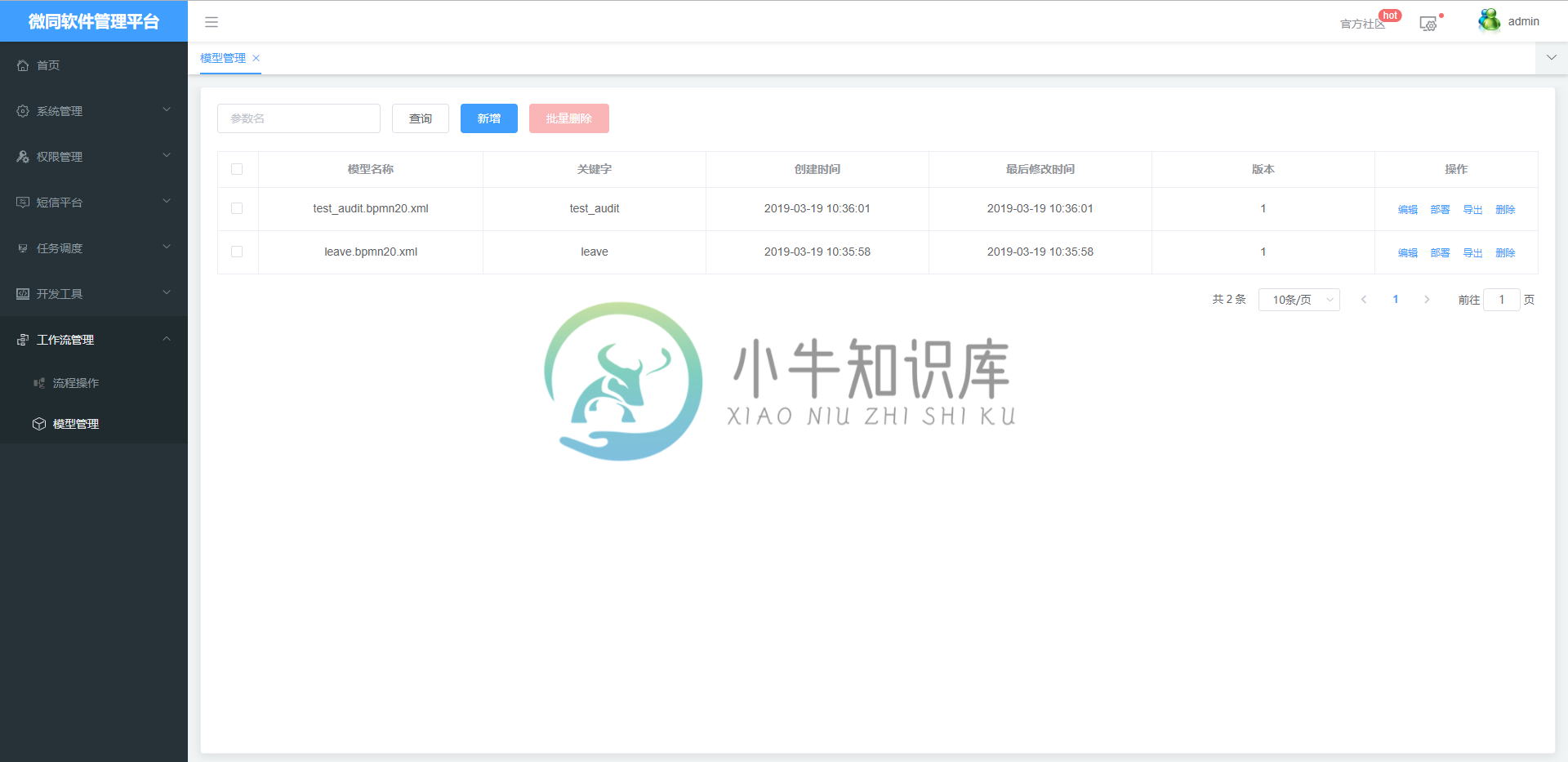Click 导出 for test_audit.bpmn20.xml
The width and height of the screenshot is (1568, 762).
tap(1473, 210)
